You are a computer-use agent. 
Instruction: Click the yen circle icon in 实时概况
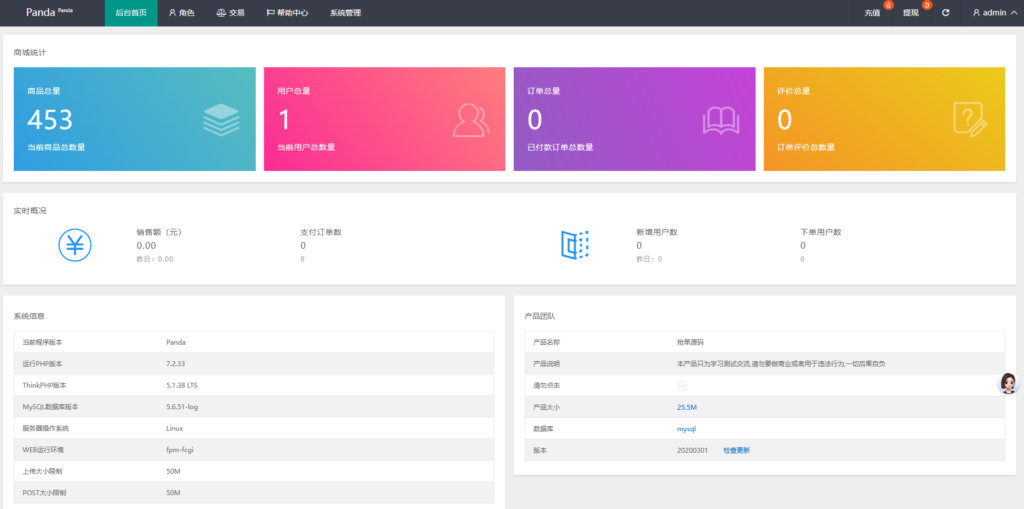coord(75,245)
